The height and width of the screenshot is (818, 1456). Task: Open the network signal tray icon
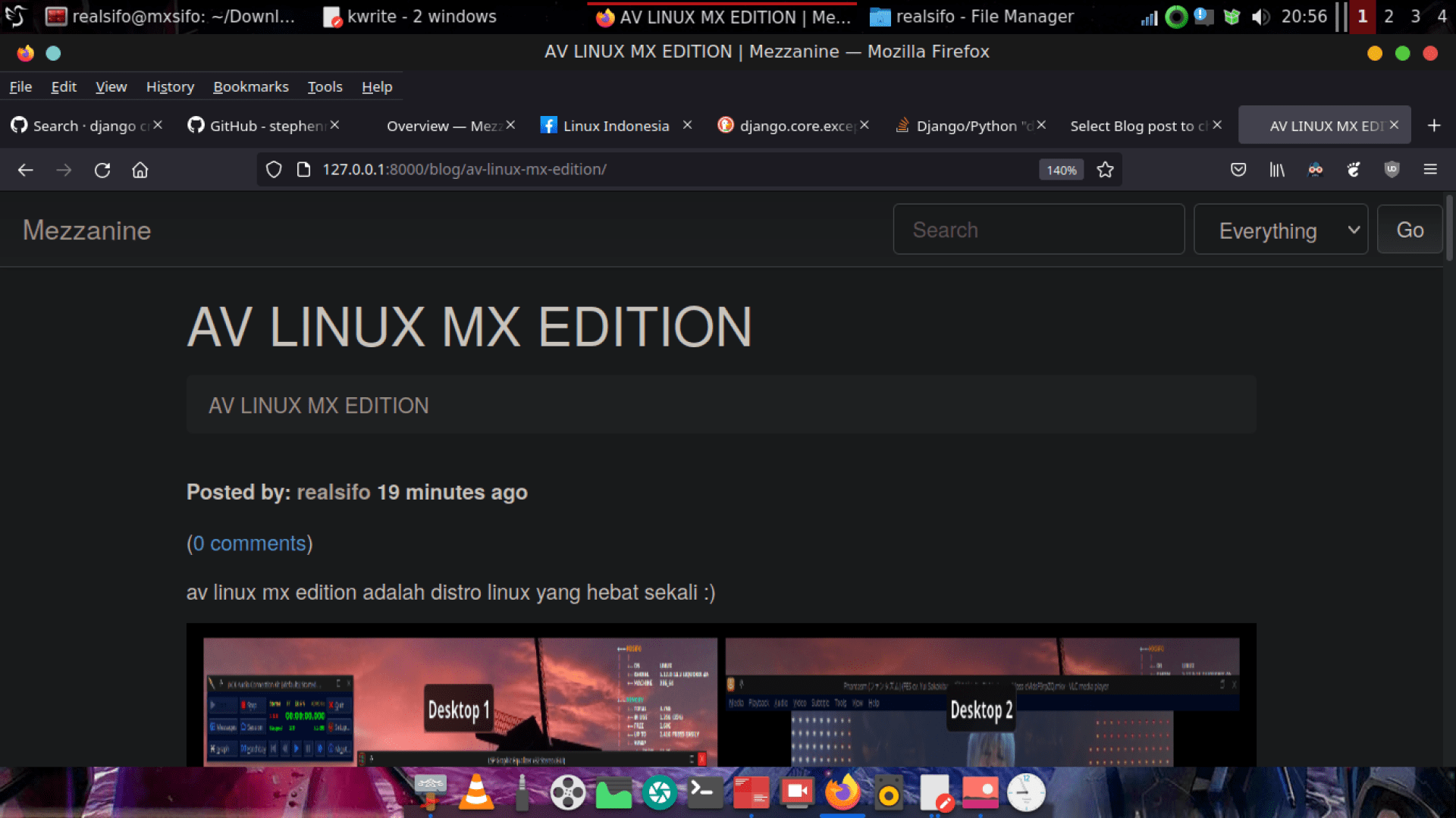click(x=1150, y=17)
